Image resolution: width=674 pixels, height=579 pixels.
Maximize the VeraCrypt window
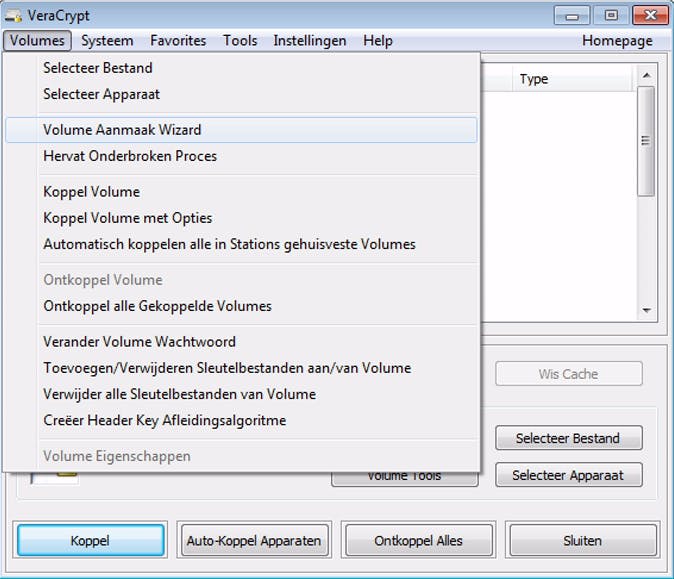point(611,16)
